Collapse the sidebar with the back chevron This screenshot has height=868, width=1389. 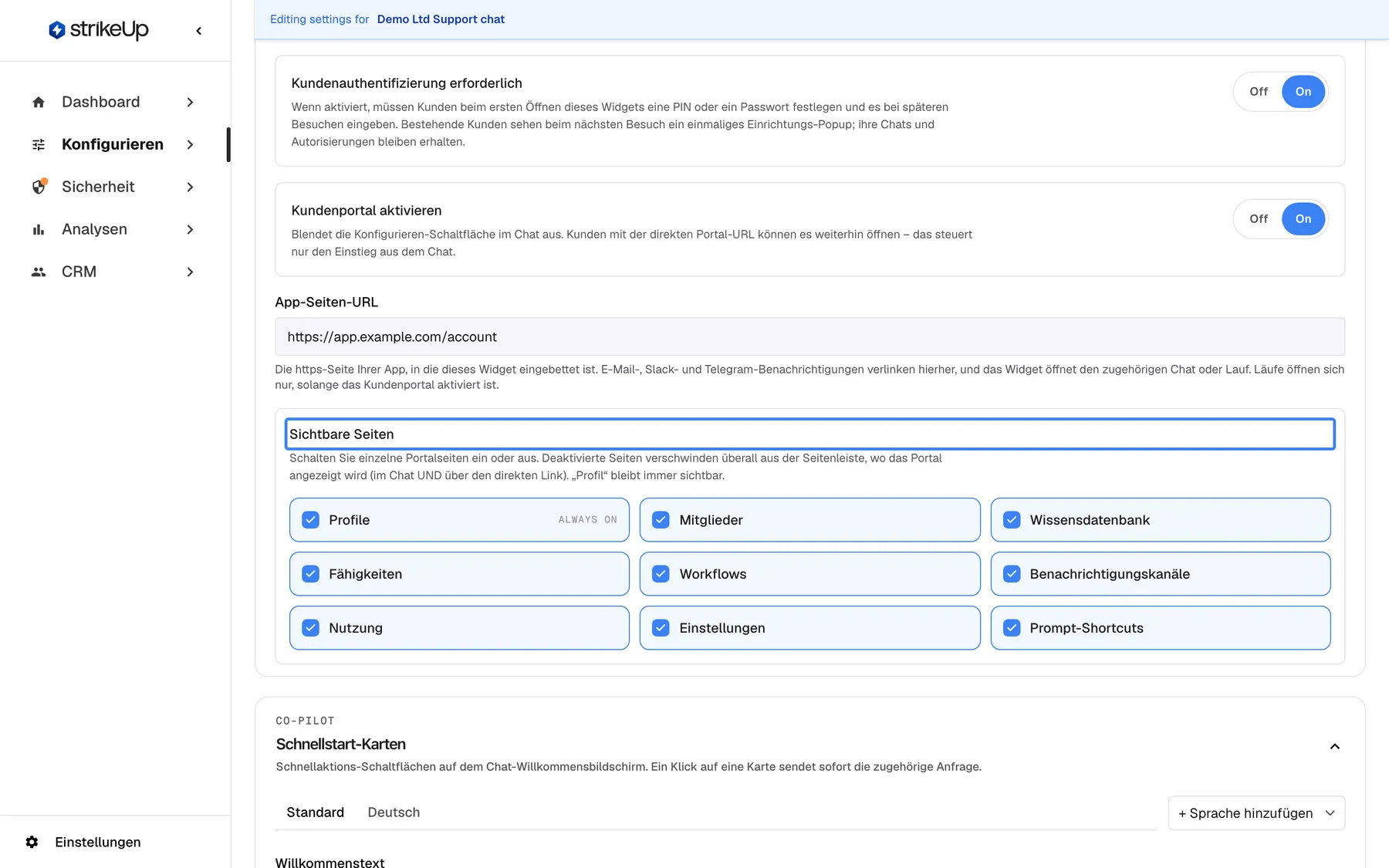(199, 31)
